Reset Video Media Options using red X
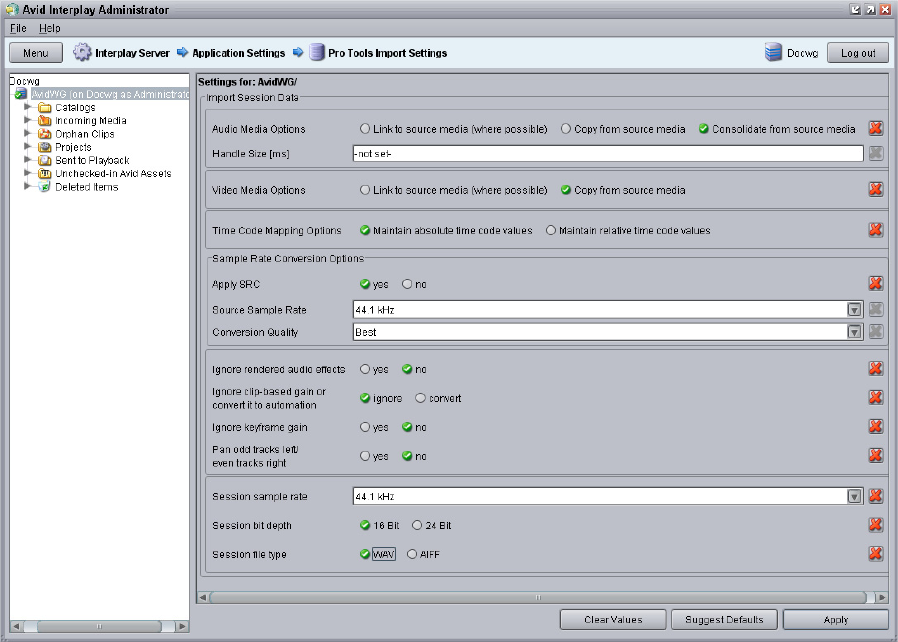 (x=875, y=189)
